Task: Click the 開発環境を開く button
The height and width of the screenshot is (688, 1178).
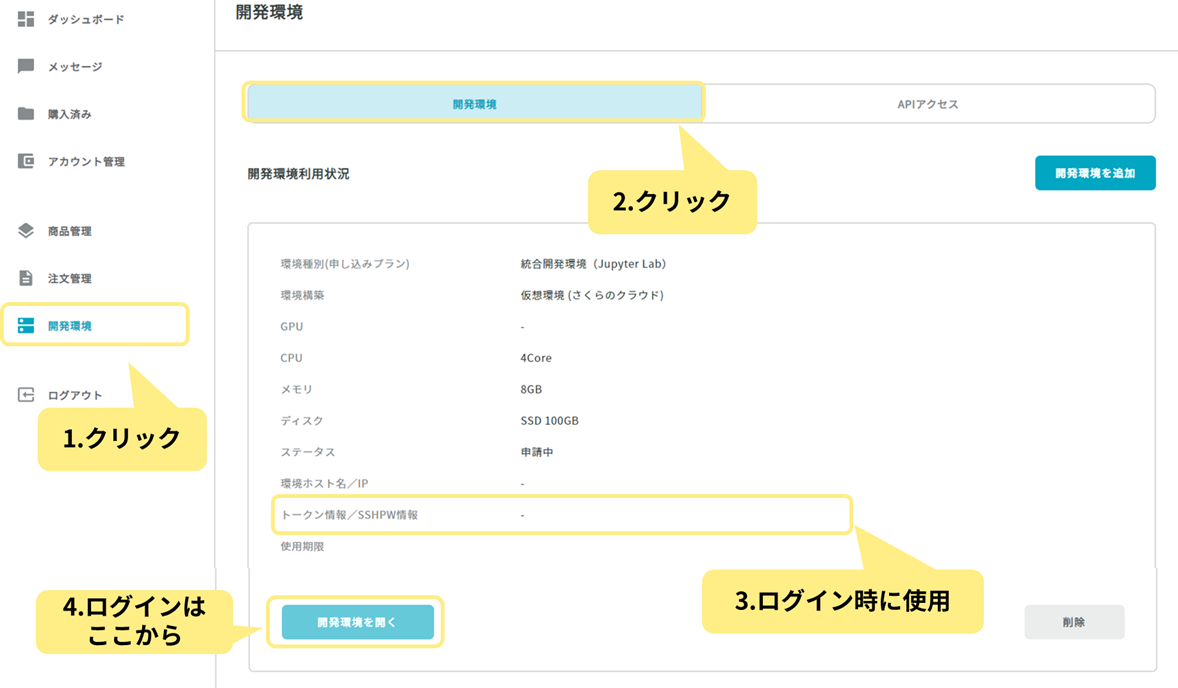Action: 358,622
